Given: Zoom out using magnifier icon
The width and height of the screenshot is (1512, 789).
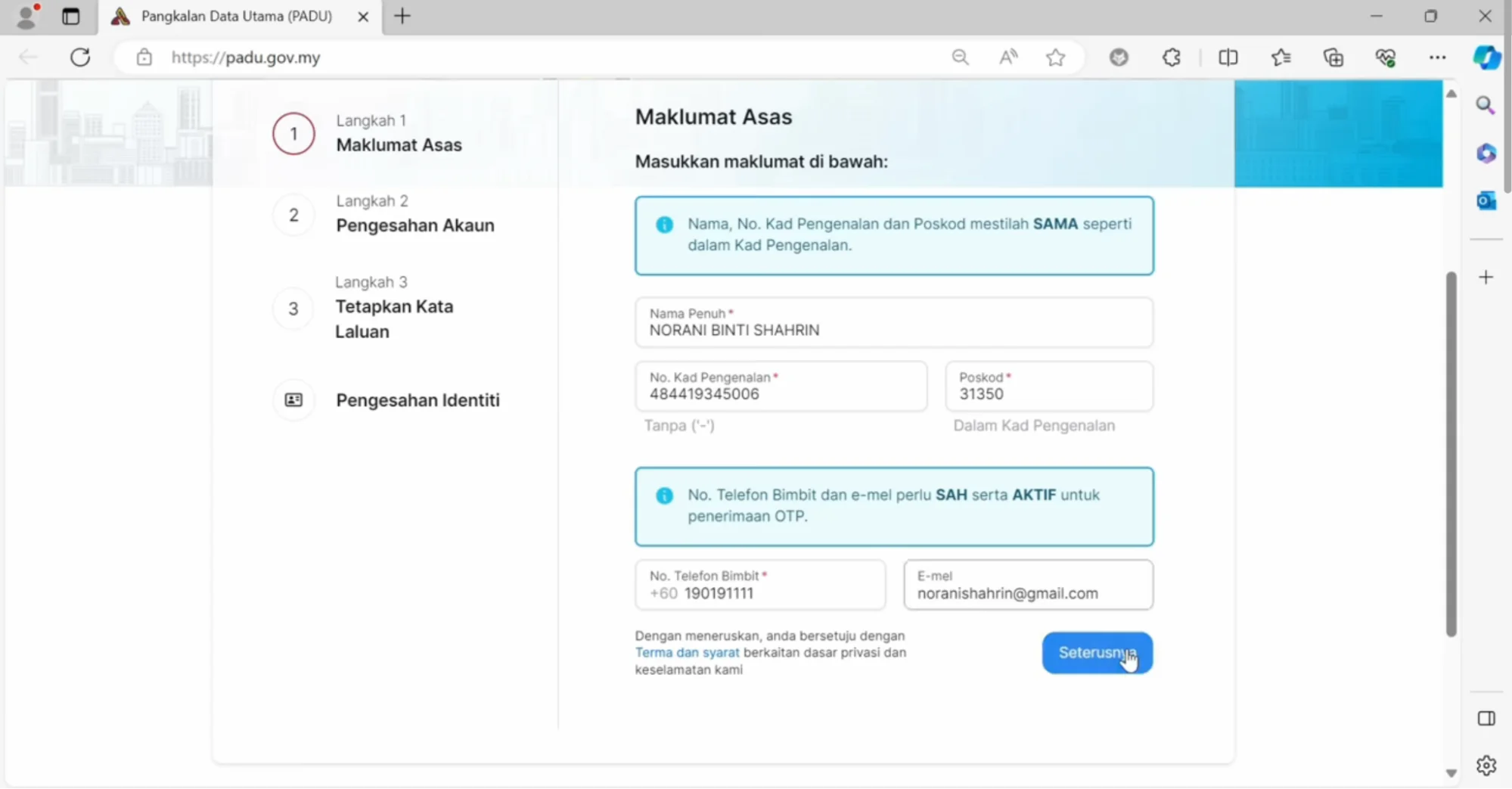Looking at the screenshot, I should (x=960, y=57).
